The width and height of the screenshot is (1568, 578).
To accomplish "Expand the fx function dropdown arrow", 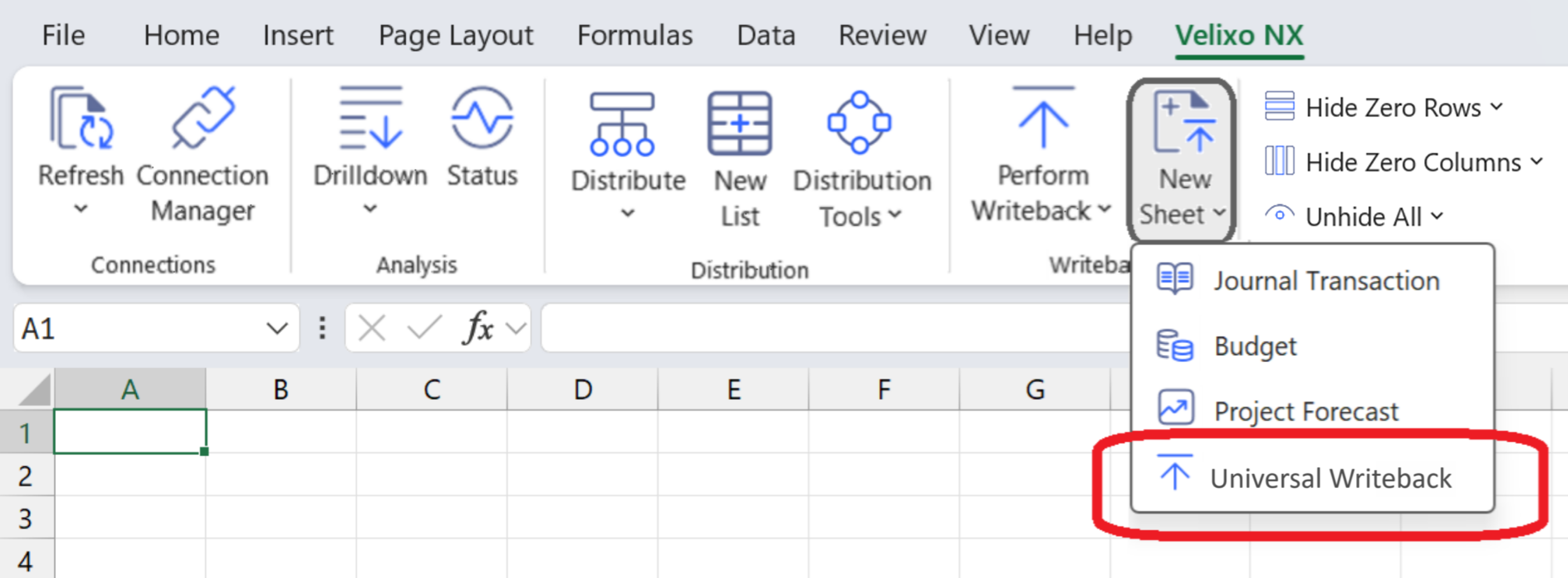I will pyautogui.click(x=516, y=329).
